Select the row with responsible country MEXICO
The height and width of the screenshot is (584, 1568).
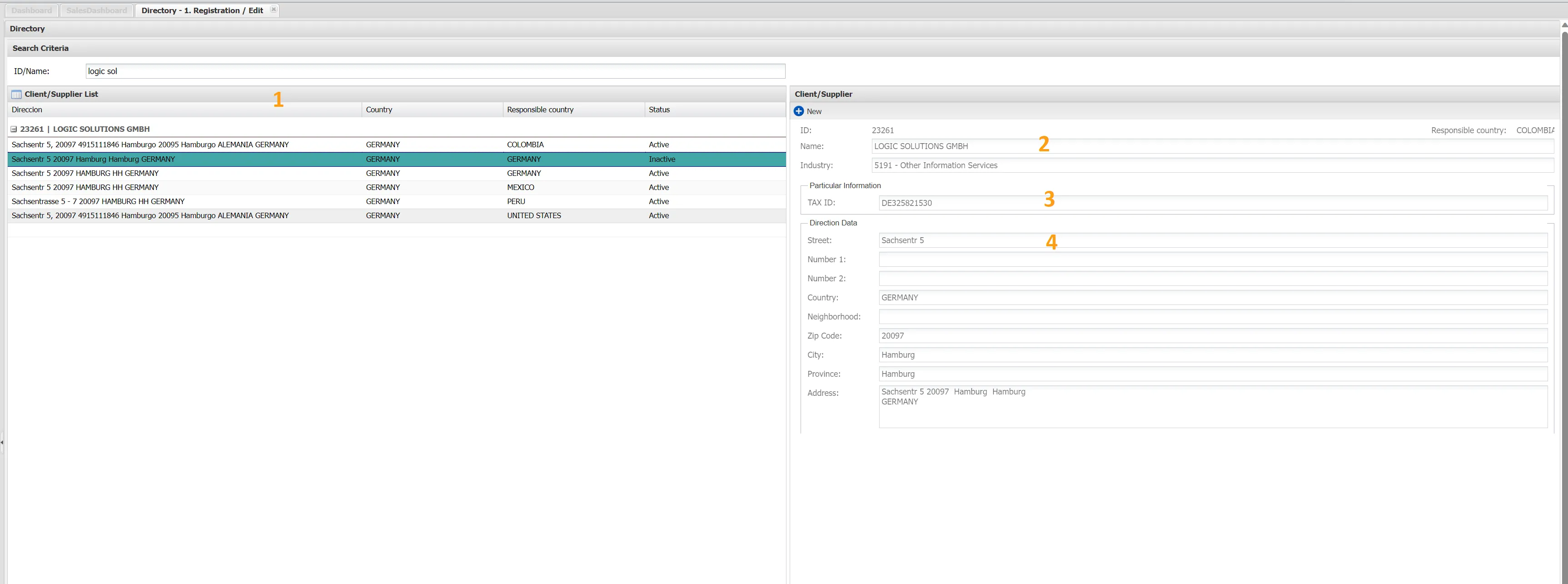point(396,188)
